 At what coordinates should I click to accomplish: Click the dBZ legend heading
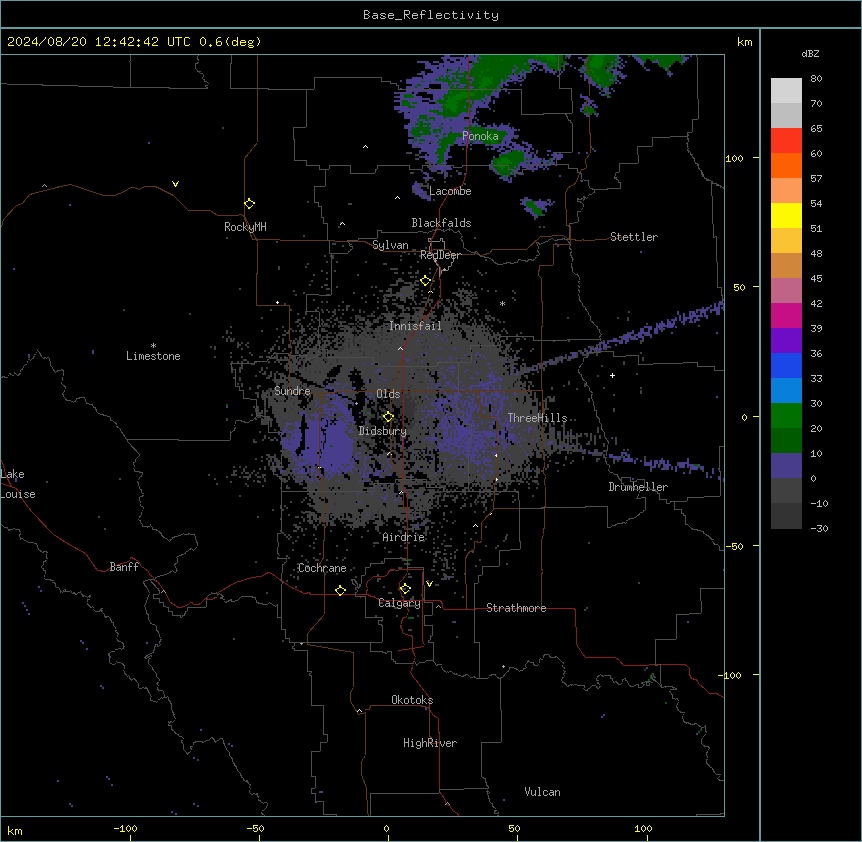tap(810, 53)
